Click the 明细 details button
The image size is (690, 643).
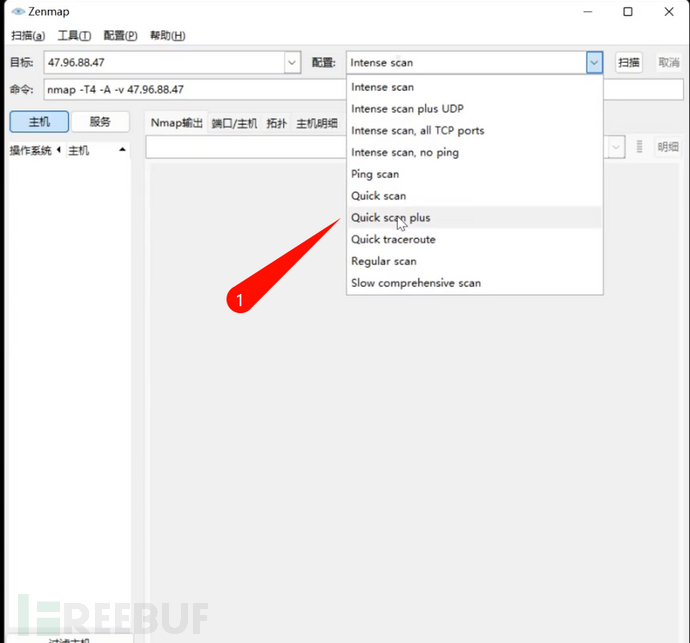point(668,147)
